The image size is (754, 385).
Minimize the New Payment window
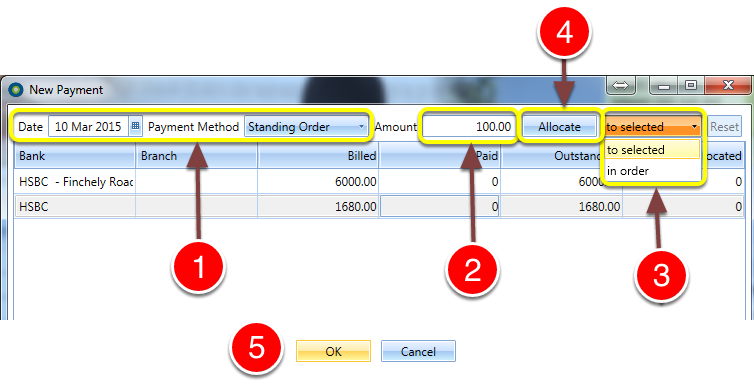[x=664, y=86]
